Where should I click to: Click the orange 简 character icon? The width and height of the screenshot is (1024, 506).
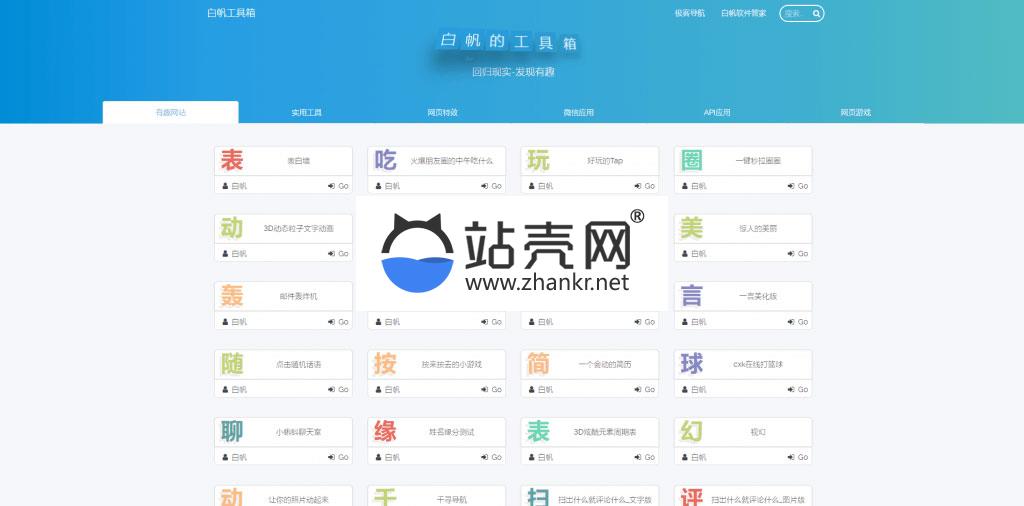(539, 364)
